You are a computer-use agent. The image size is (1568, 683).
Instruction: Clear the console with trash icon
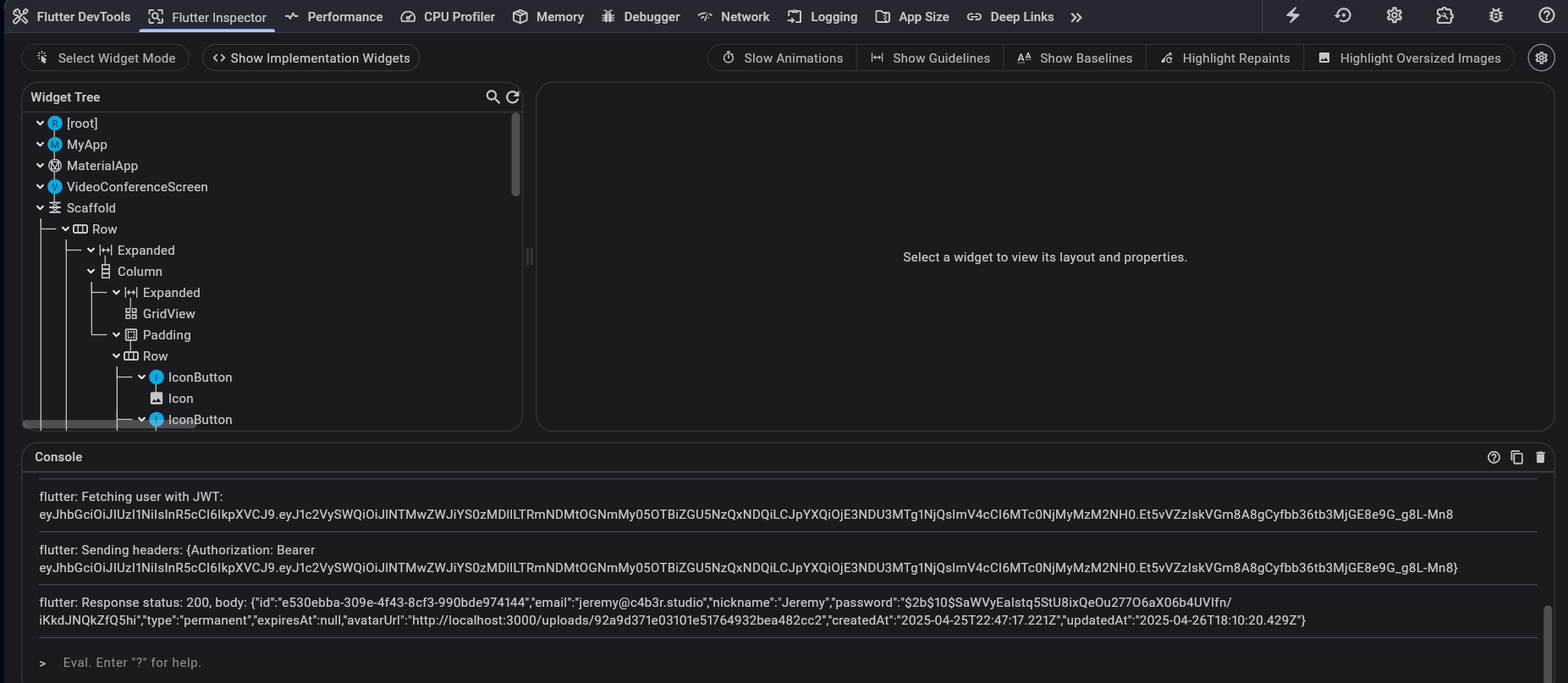pyautogui.click(x=1540, y=457)
